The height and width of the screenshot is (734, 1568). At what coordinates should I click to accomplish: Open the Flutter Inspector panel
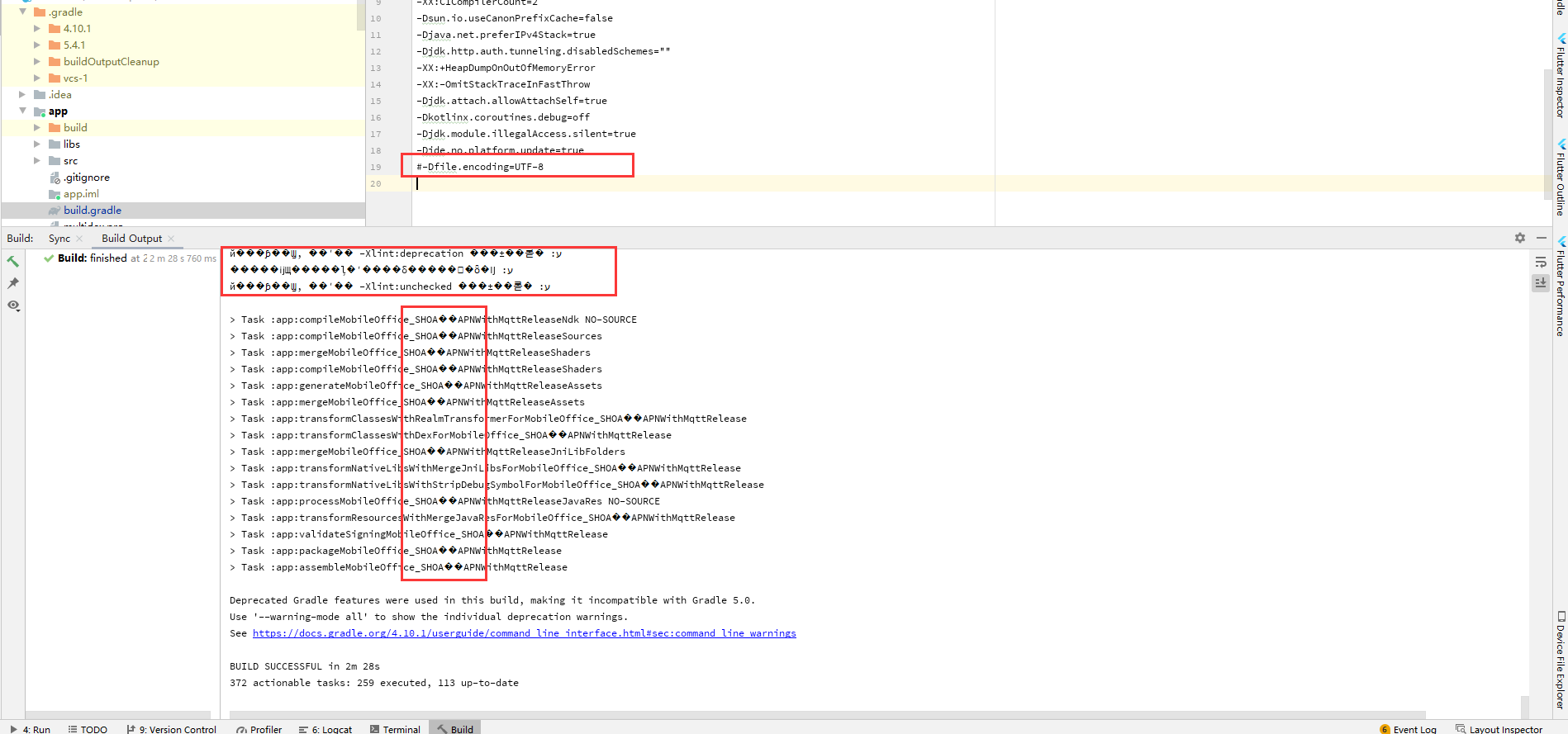click(x=1561, y=76)
